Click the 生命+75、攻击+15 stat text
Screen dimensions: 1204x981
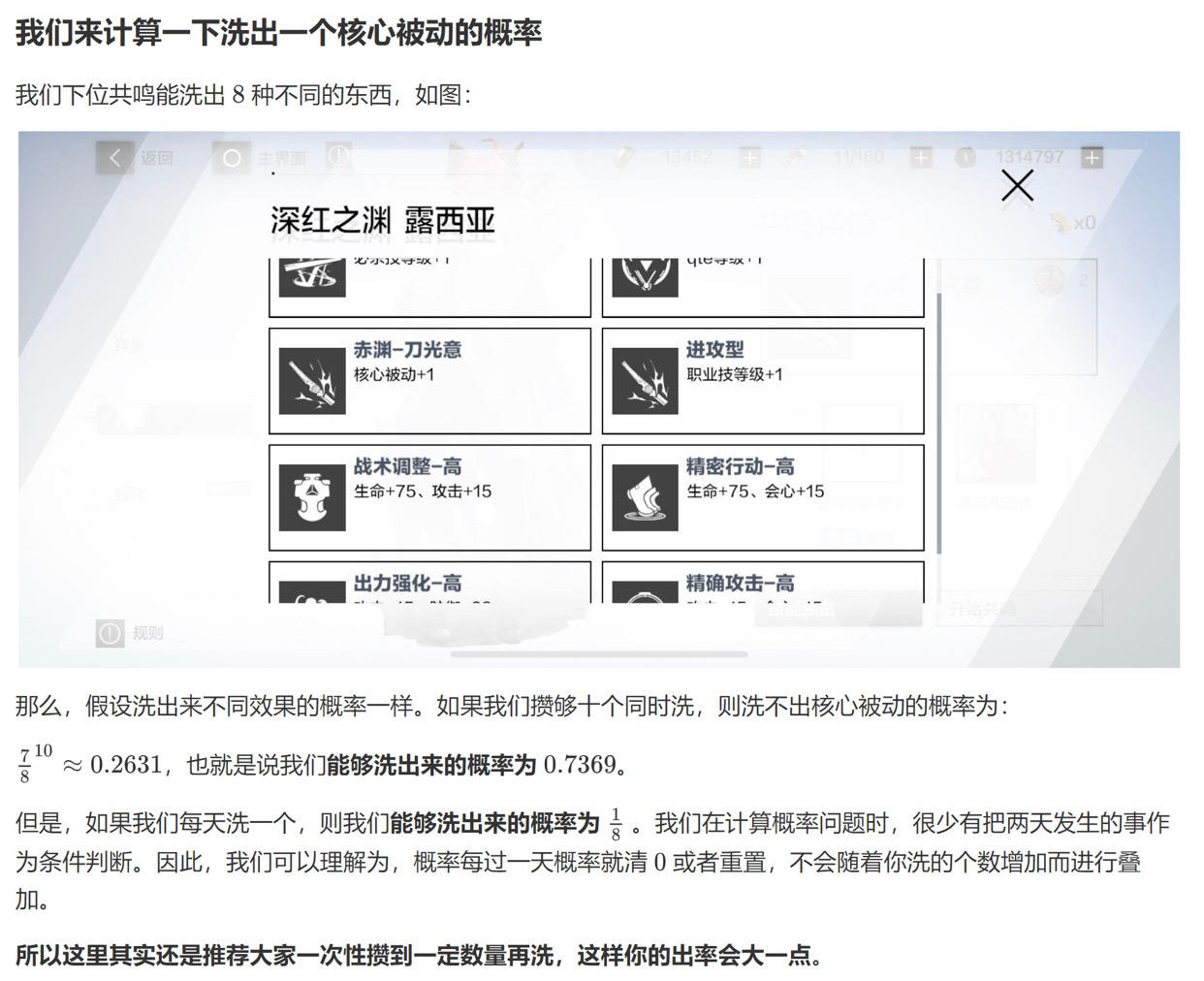click(423, 490)
